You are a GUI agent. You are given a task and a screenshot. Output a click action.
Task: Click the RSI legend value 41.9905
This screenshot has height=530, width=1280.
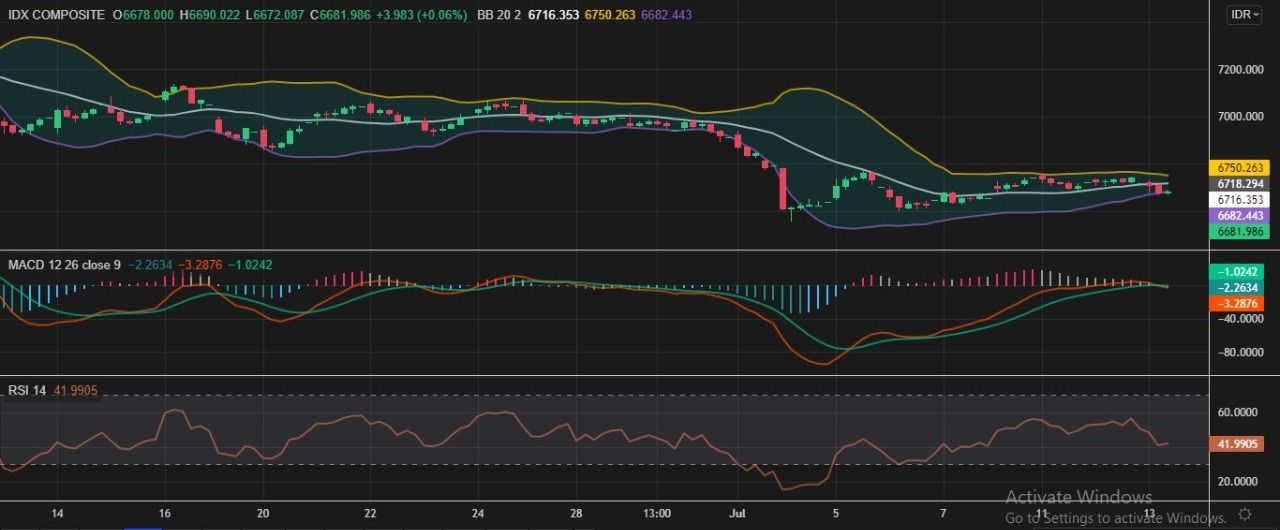tap(75, 391)
